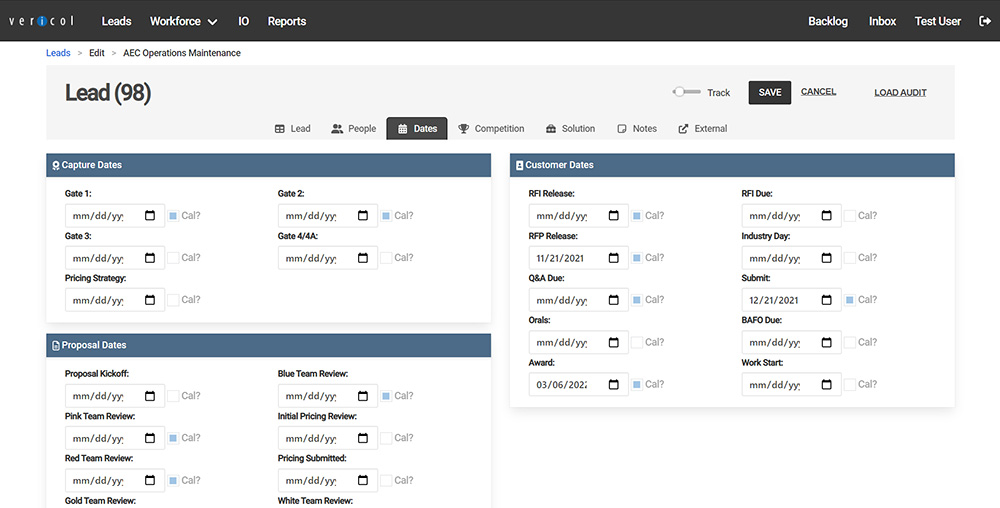This screenshot has width=1000, height=508.
Task: Switch to the Competition tab
Action: [x=491, y=128]
